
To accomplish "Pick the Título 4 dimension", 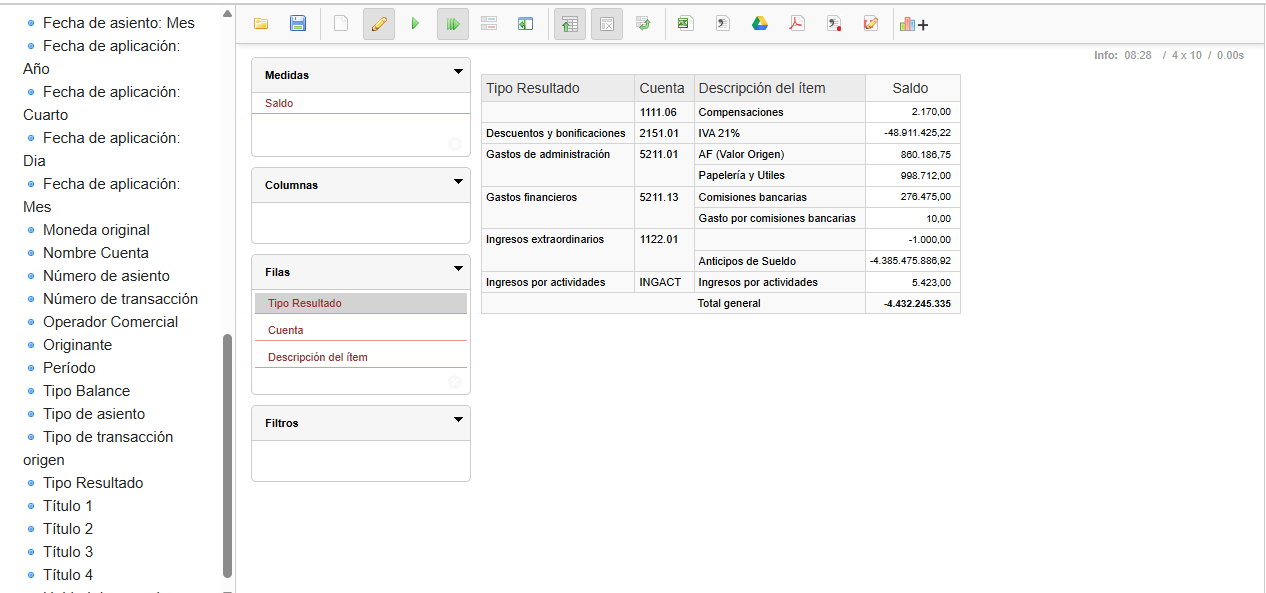I will tap(68, 575).
